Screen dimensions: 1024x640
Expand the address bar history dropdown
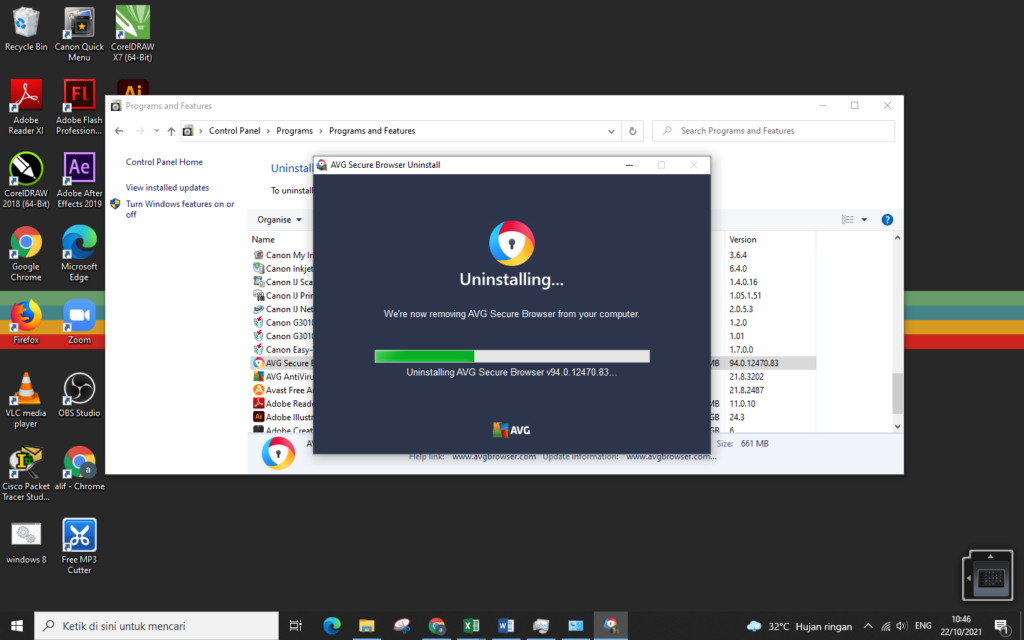point(610,130)
